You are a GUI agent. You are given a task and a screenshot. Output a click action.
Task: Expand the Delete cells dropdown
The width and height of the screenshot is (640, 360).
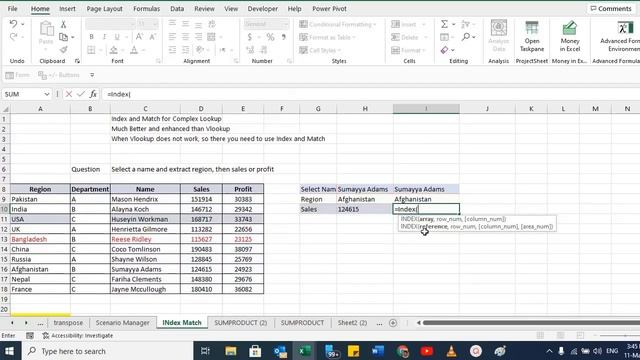click(426, 37)
